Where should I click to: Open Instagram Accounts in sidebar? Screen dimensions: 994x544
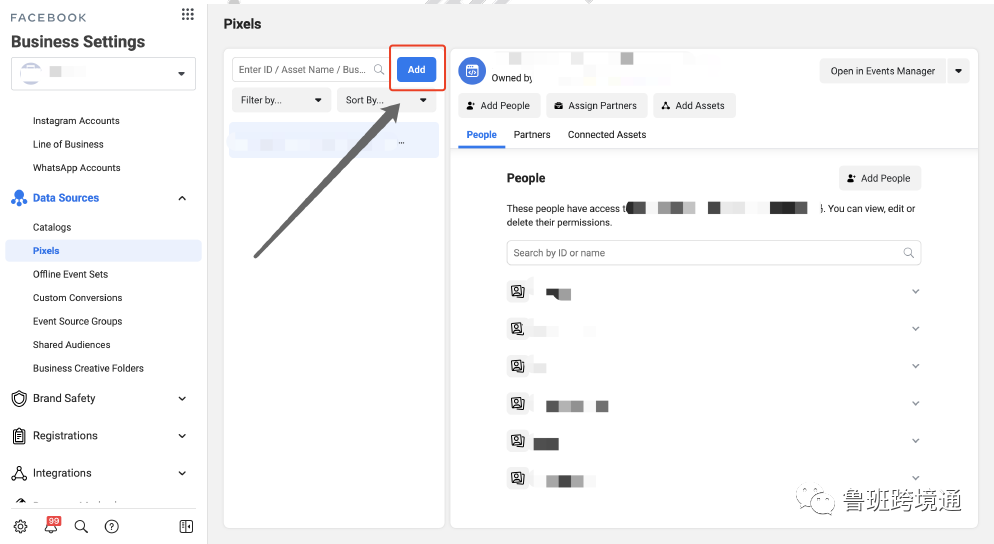[x=76, y=120]
